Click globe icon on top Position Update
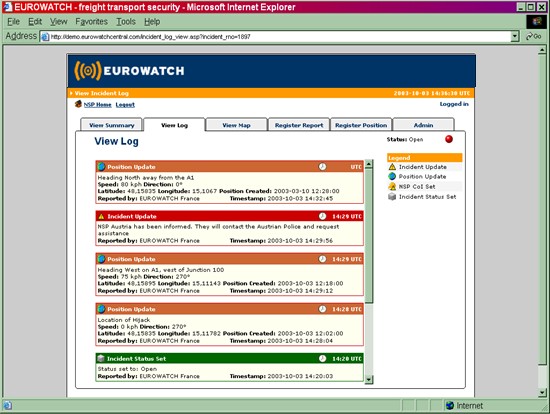Screen dimensions: 550x414 point(101,166)
